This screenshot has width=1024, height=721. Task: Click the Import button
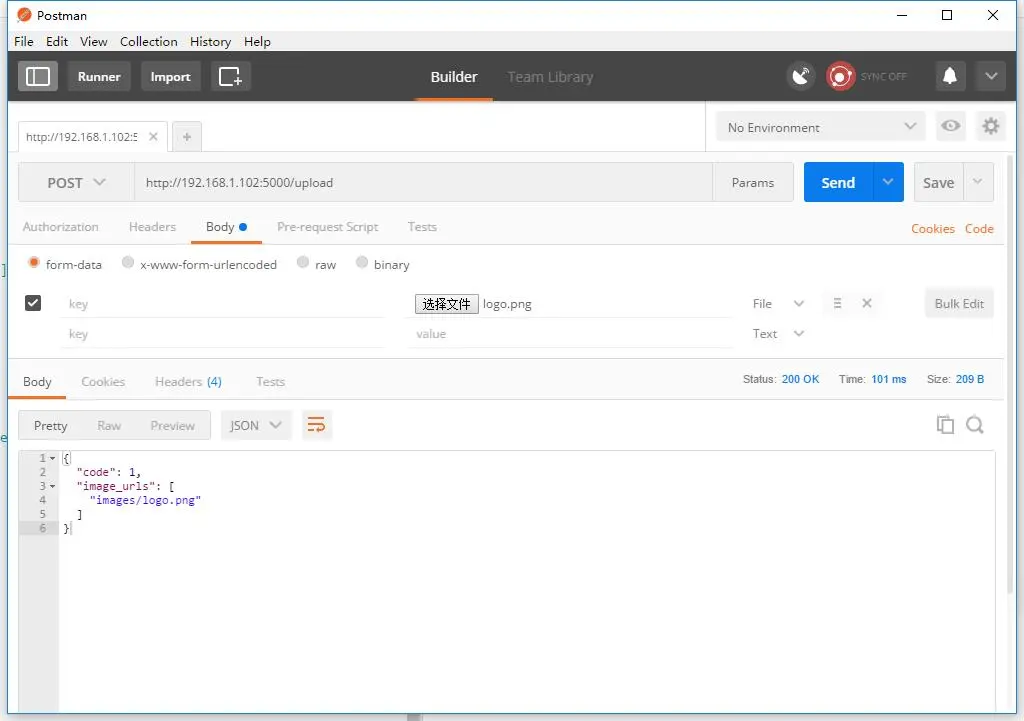point(170,76)
